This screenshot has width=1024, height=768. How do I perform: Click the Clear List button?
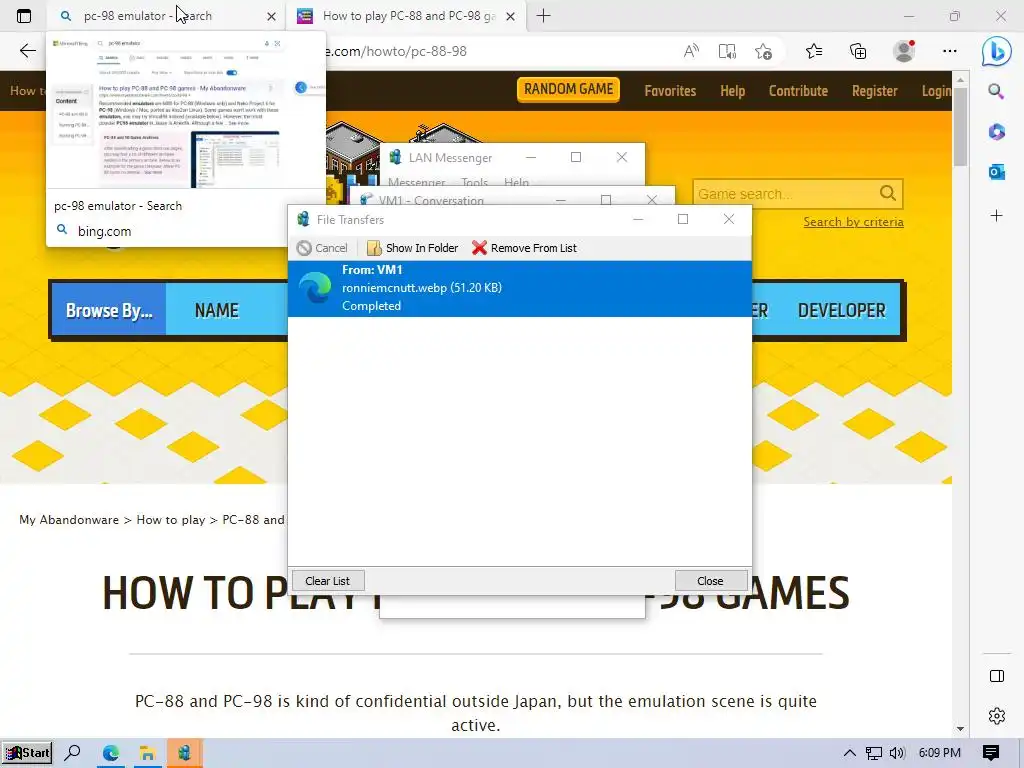click(327, 581)
